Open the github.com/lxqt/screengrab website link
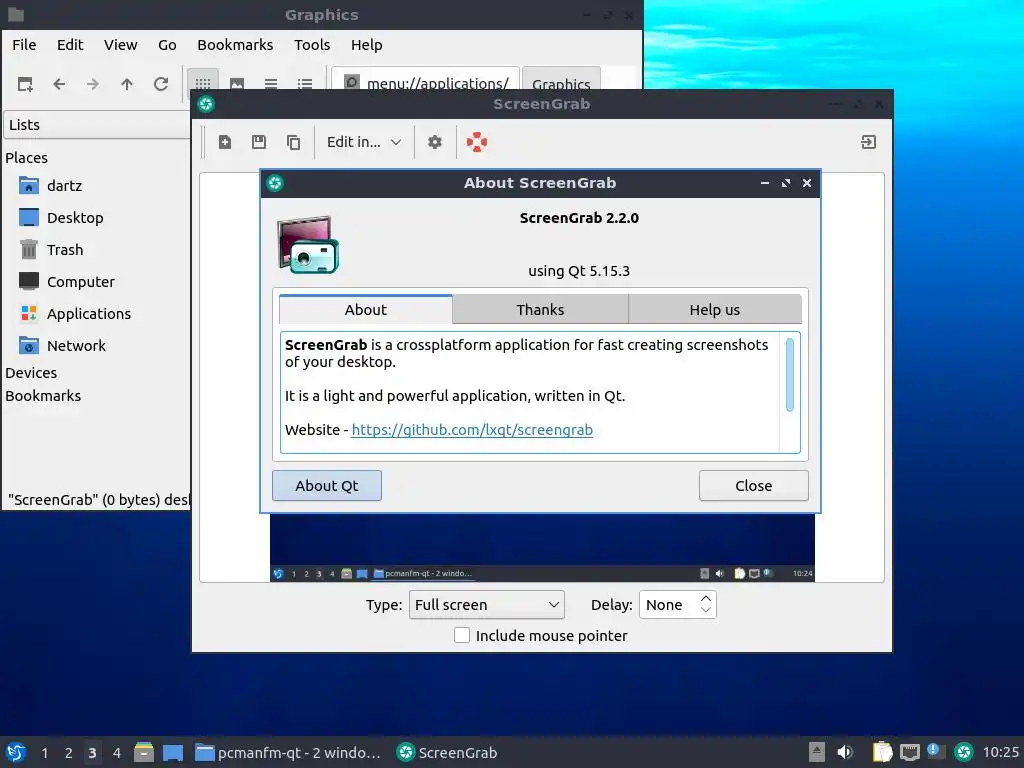1024x768 pixels. [472, 430]
